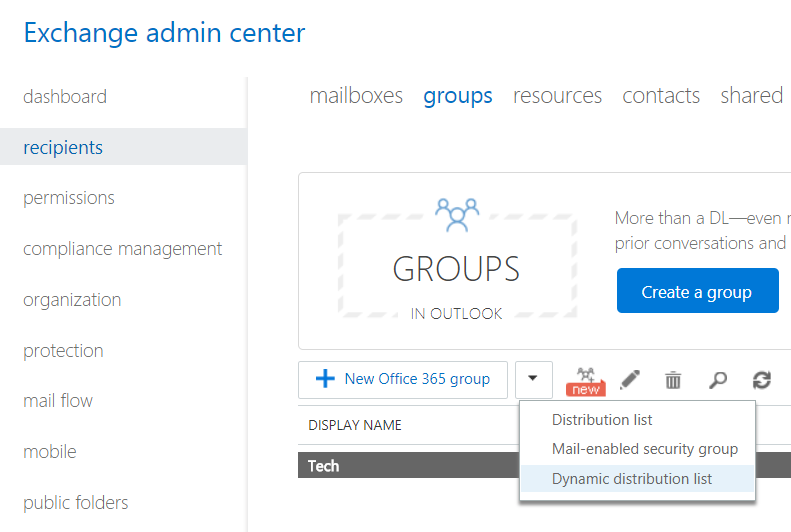Viewport: 791px width, 532px height.
Task: Click the GROUPS IN OUTLOOK banner graphic
Action: [x=457, y=260]
